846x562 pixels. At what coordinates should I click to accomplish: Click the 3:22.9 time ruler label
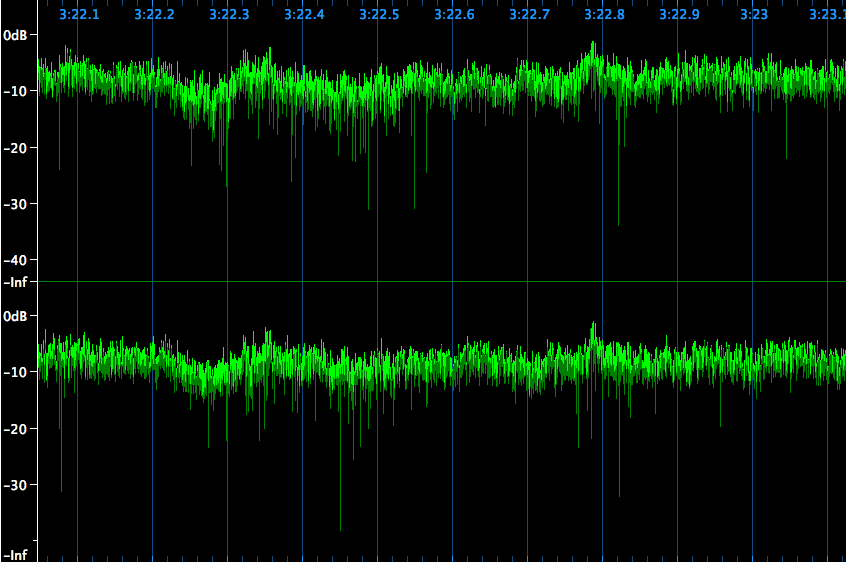pos(679,15)
